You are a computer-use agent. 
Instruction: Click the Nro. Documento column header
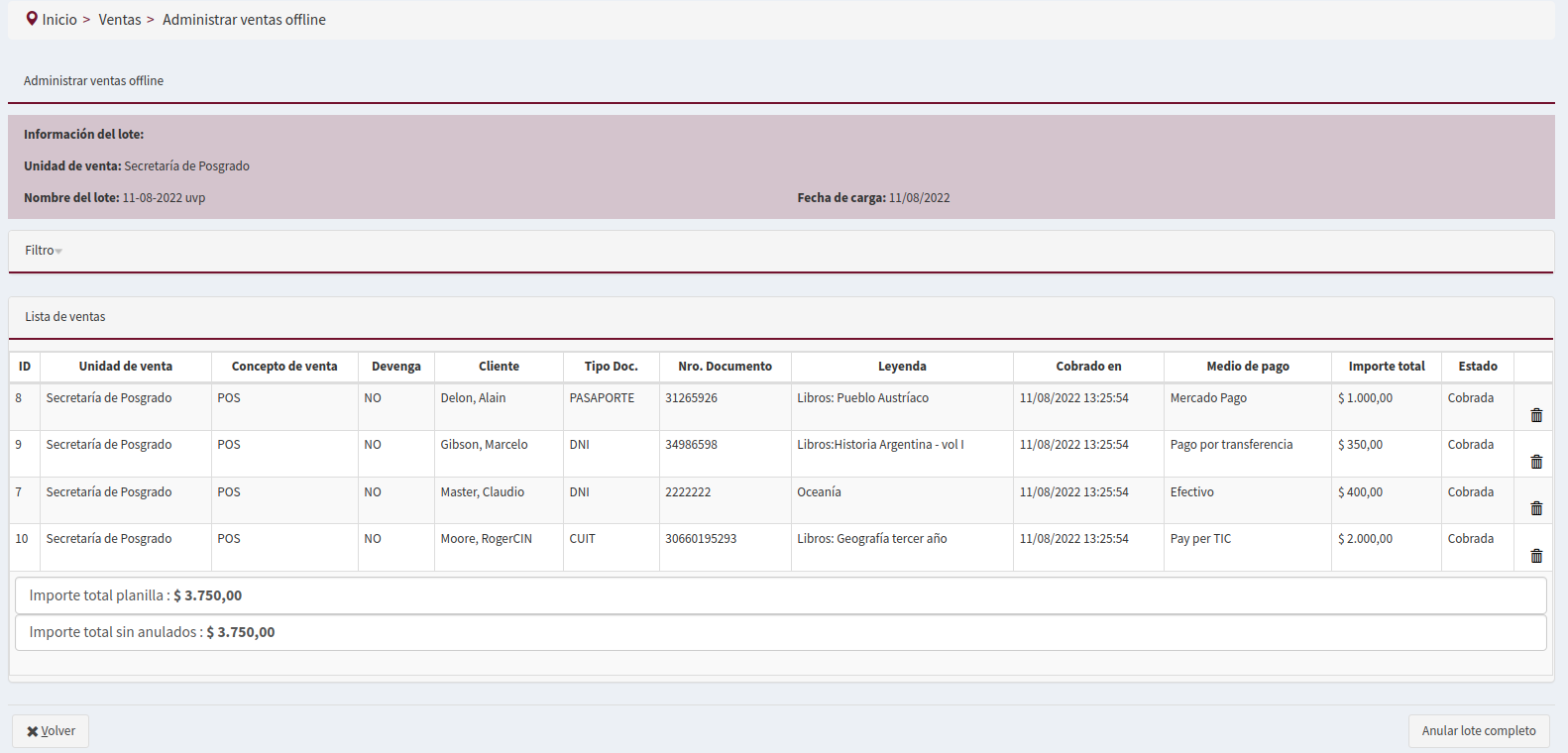726,367
